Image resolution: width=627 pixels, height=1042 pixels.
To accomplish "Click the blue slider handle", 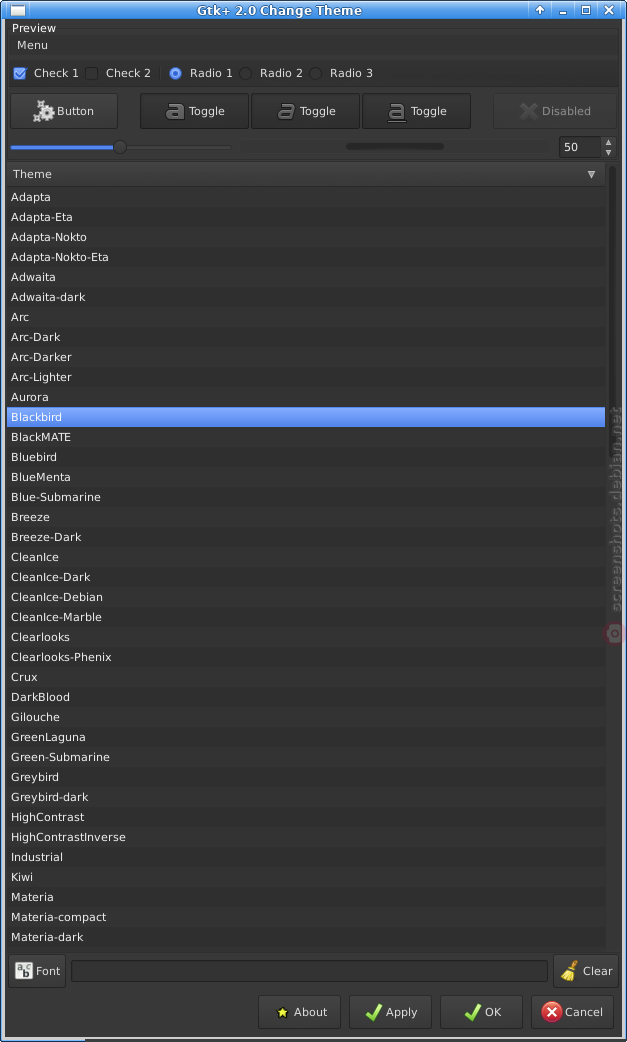I will [x=120, y=147].
